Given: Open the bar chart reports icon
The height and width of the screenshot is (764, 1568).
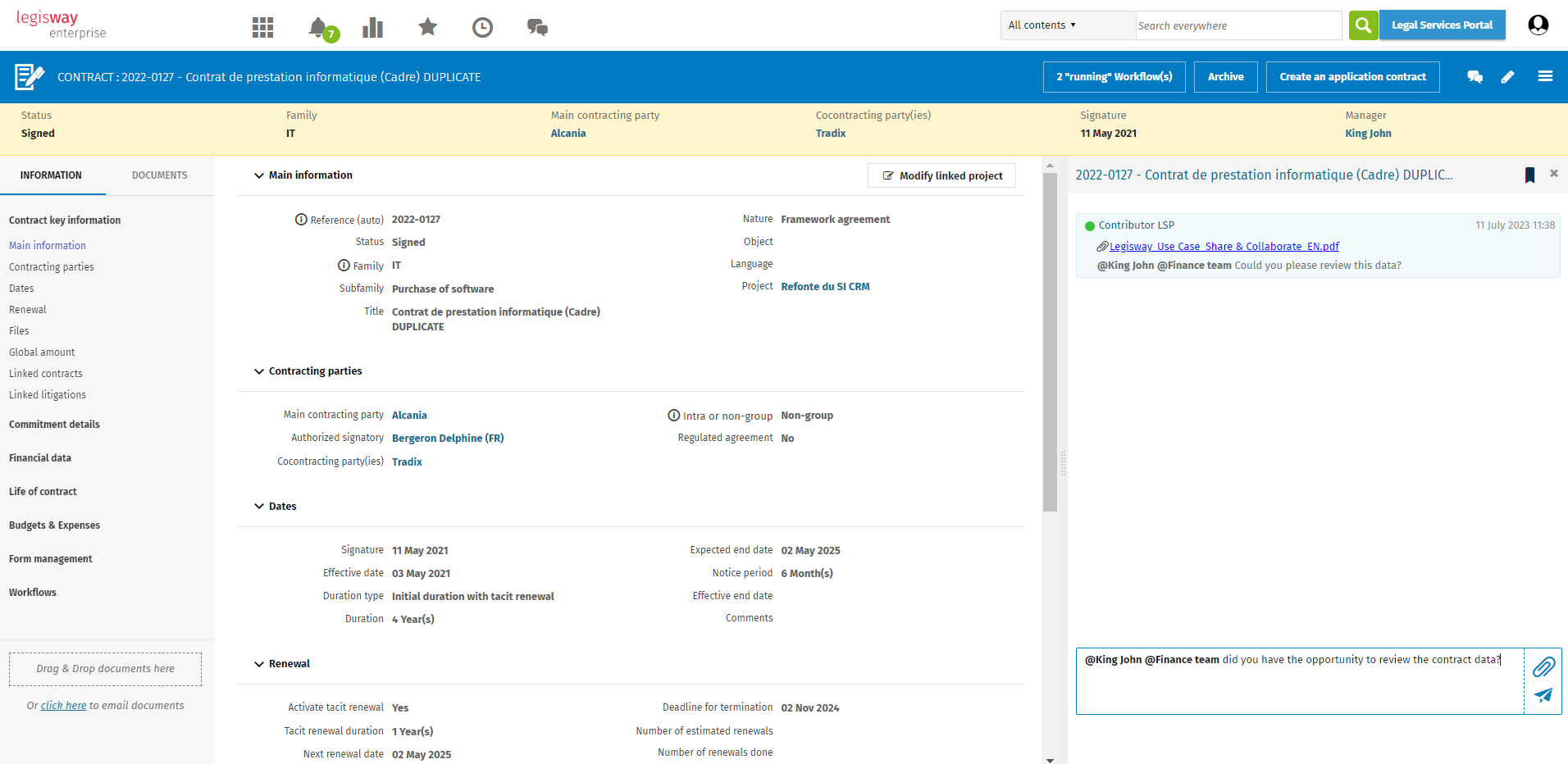Looking at the screenshot, I should click(373, 28).
